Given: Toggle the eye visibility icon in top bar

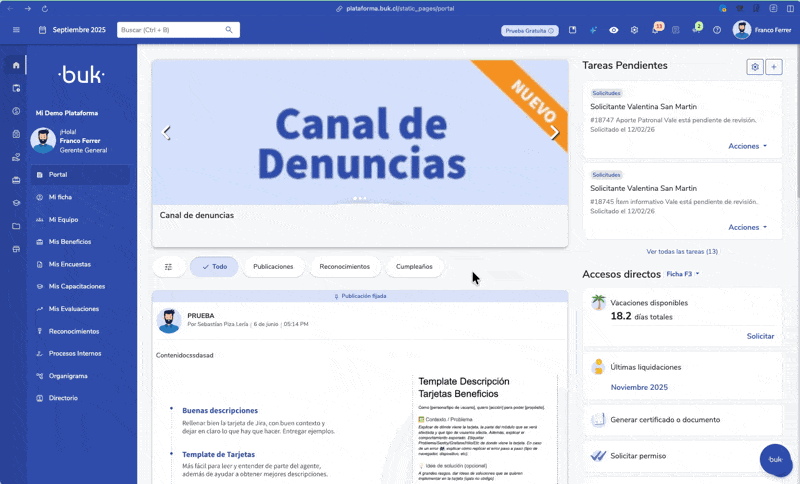Looking at the screenshot, I should [x=614, y=30].
